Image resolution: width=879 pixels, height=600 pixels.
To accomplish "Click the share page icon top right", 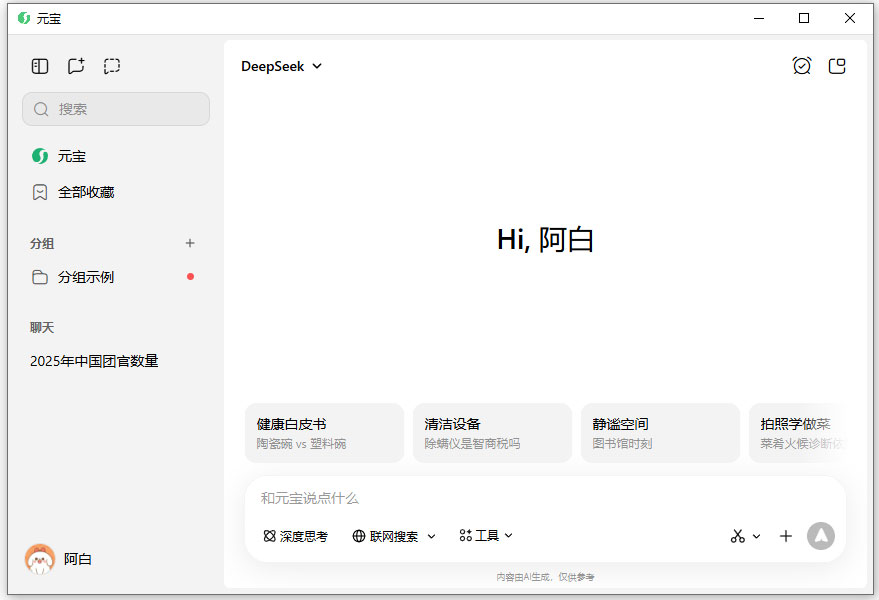I will [x=838, y=65].
